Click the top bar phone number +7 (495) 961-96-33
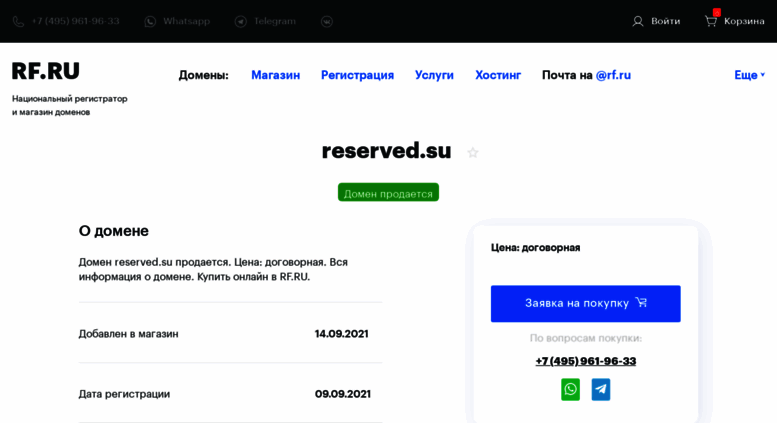Screen dimensions: 777x423 point(75,21)
